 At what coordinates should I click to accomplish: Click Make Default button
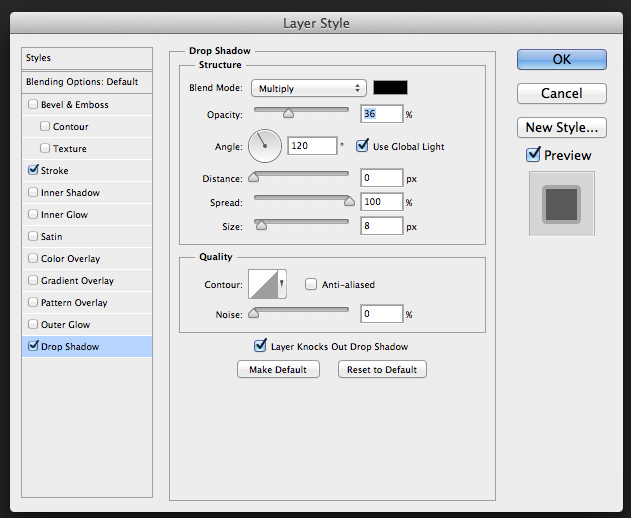[x=278, y=370]
